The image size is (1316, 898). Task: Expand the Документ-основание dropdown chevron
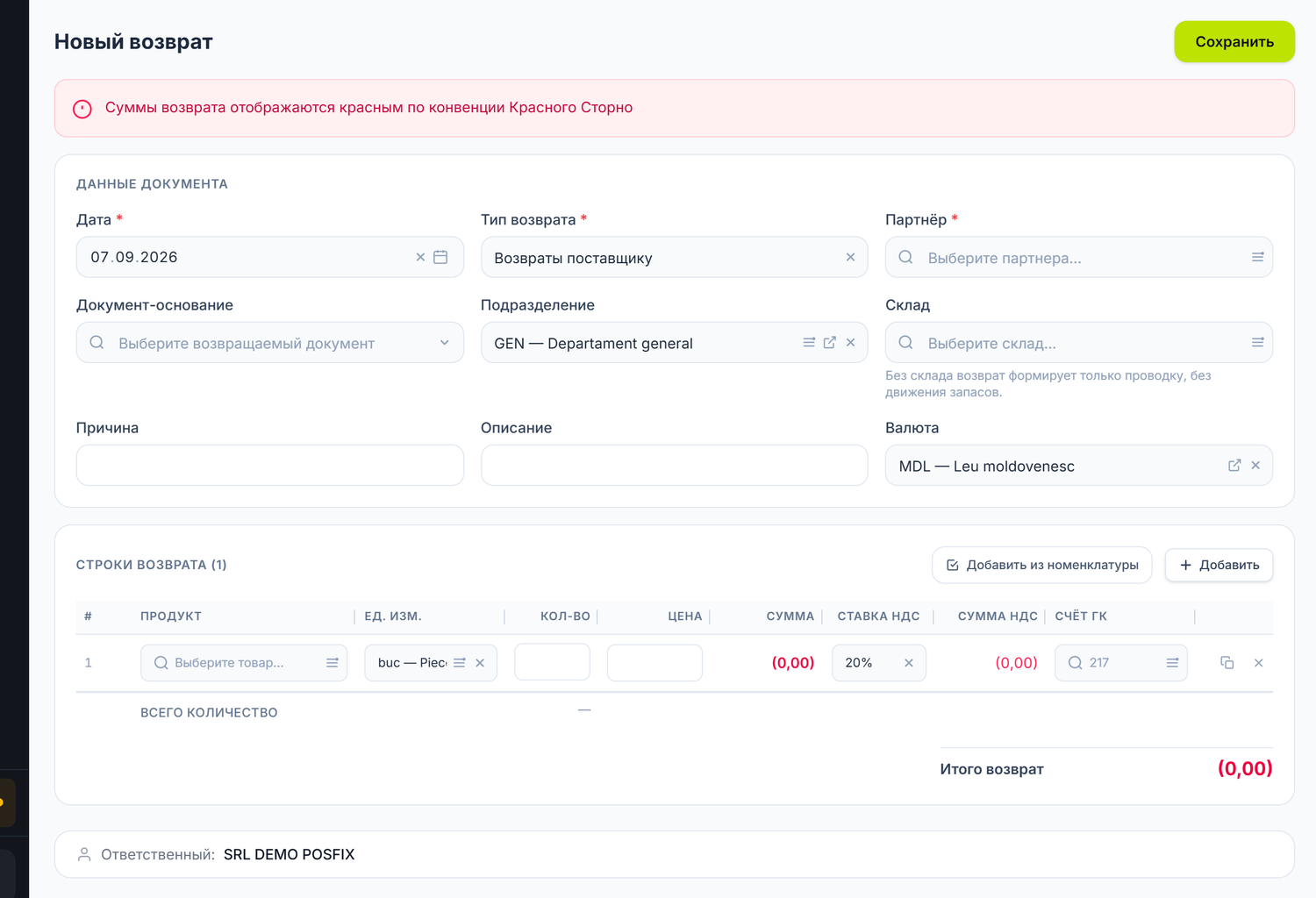pos(445,343)
